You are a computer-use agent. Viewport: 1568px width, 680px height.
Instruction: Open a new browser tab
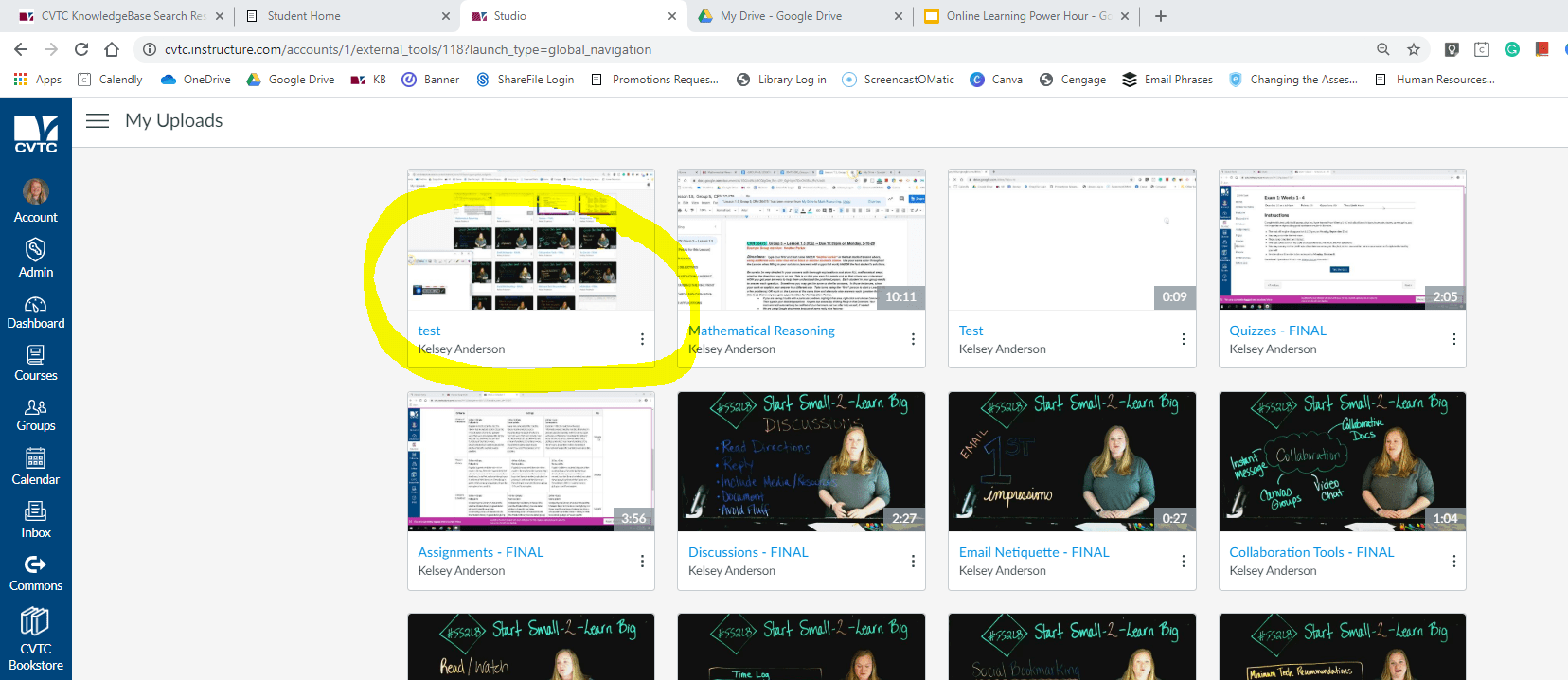tap(1161, 16)
